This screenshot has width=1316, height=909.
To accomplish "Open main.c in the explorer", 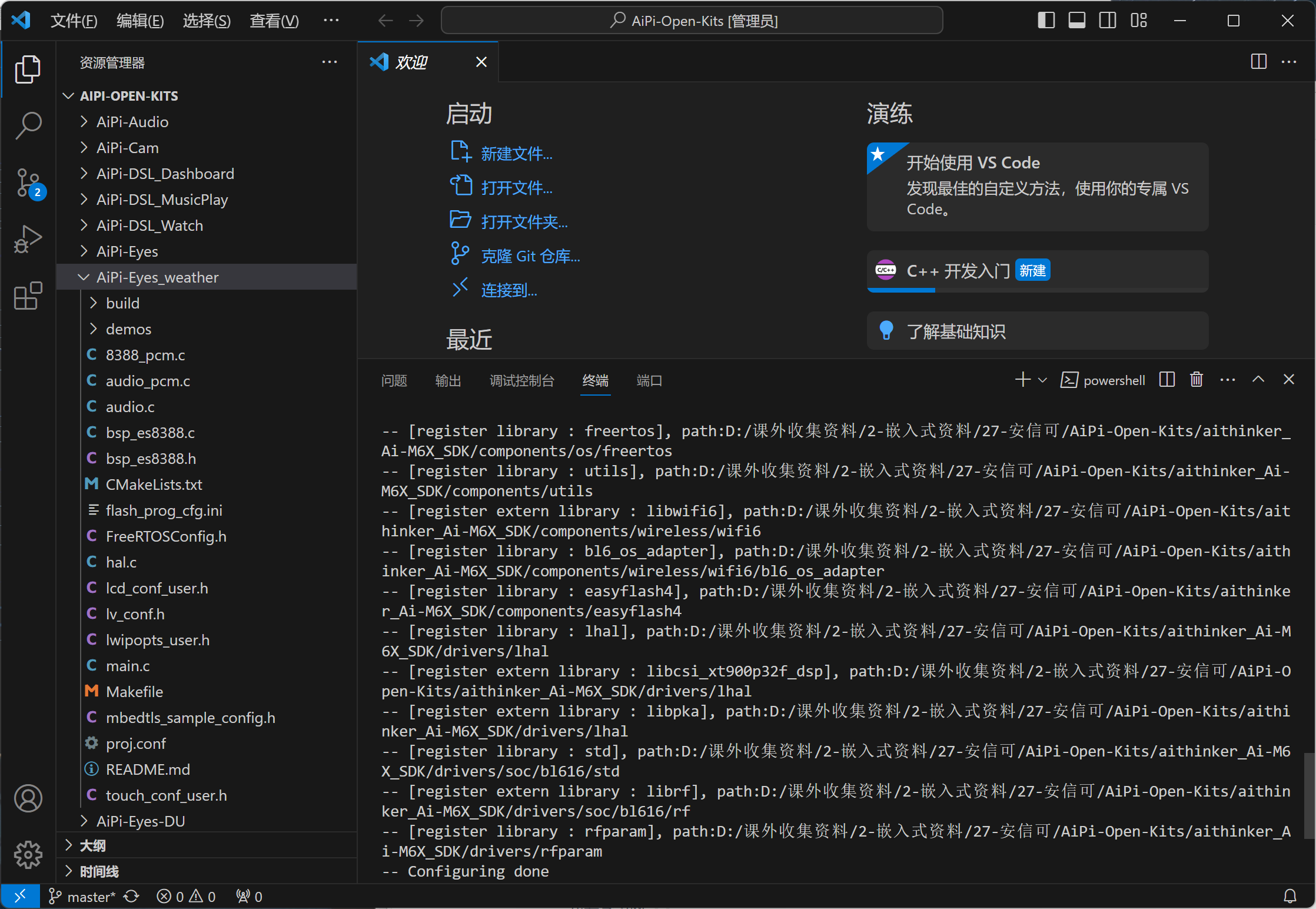I will (x=207, y=665).
